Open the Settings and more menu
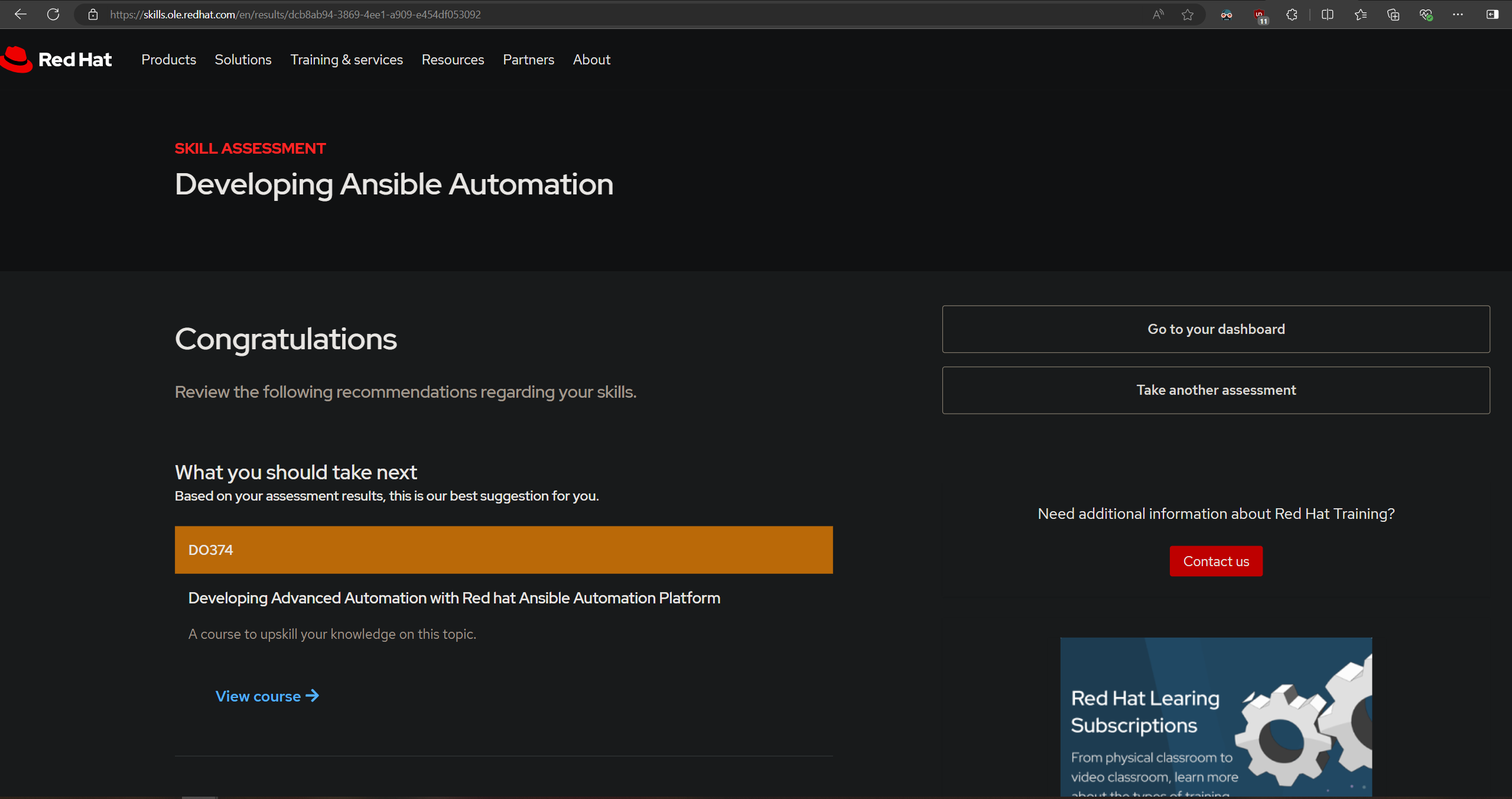 (x=1458, y=14)
